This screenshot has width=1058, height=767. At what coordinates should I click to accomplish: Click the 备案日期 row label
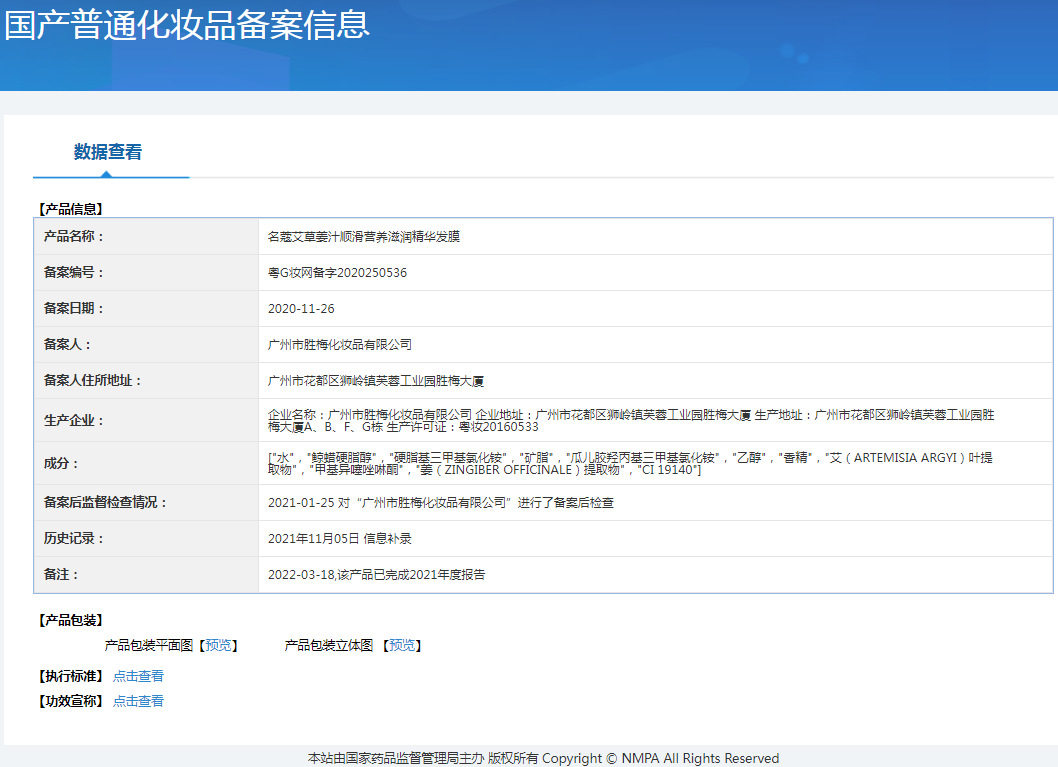[x=74, y=309]
